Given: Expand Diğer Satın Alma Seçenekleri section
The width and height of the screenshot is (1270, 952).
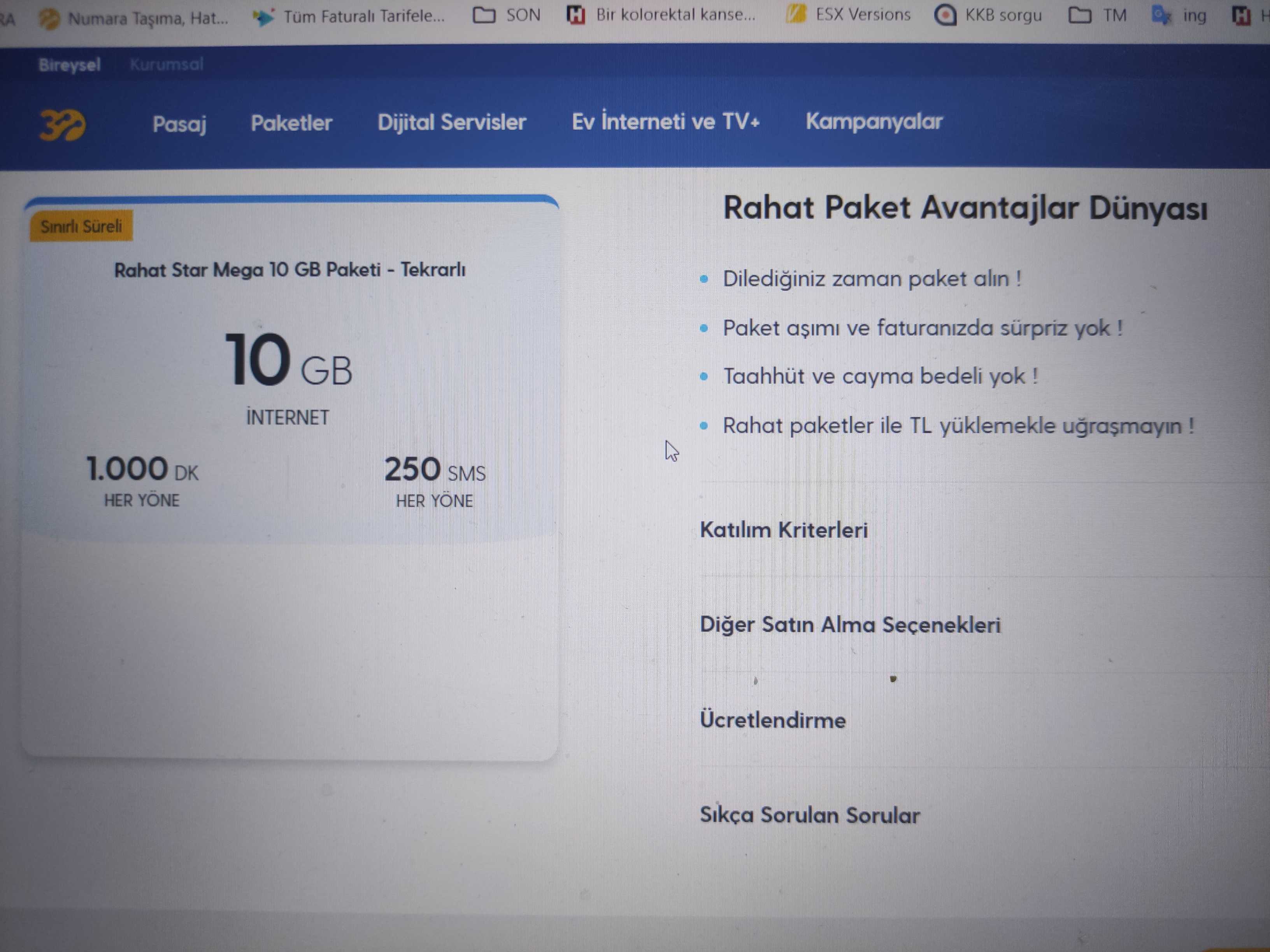Looking at the screenshot, I should tap(850, 624).
